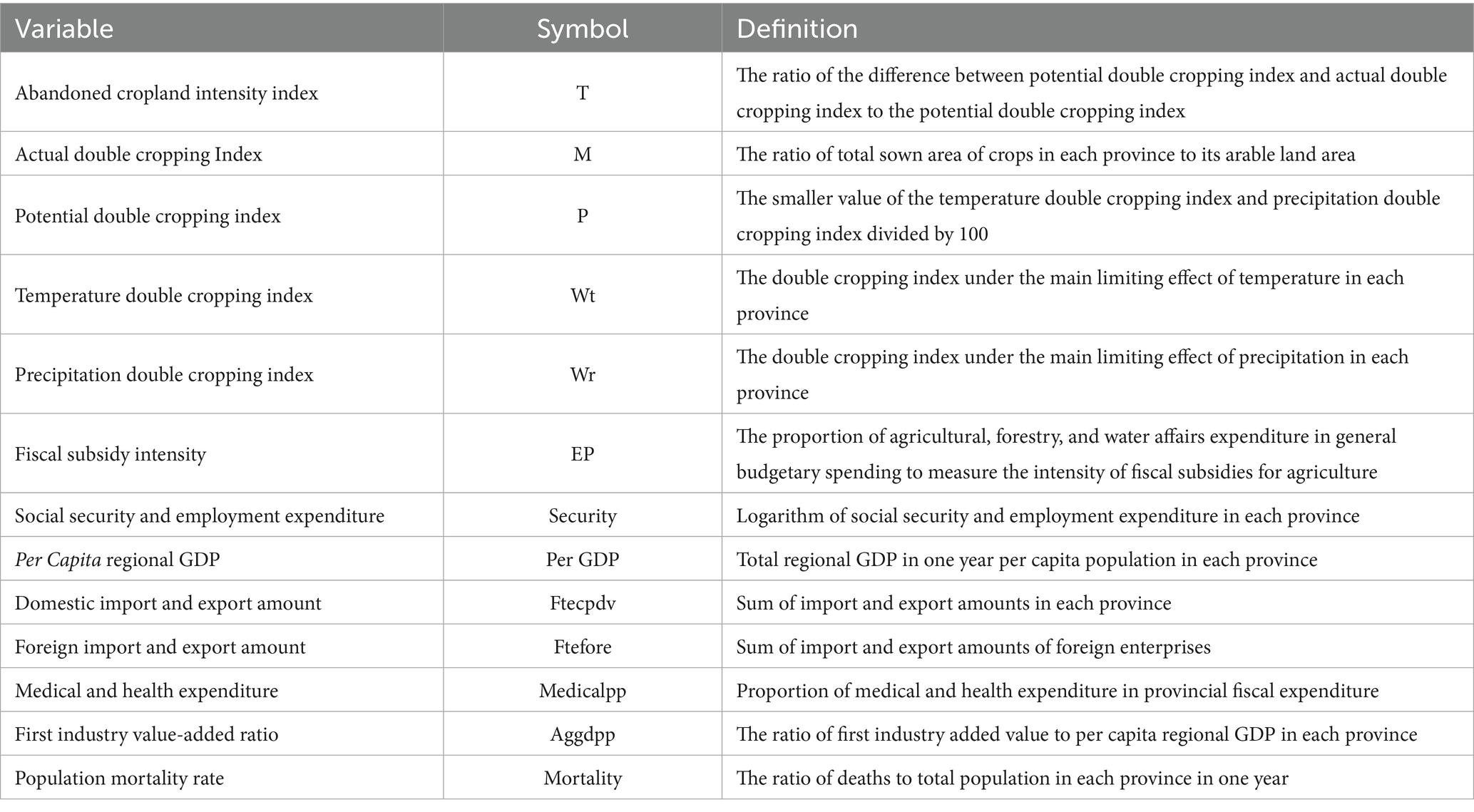
Task: Click the Definition column header
Action: coord(797,29)
